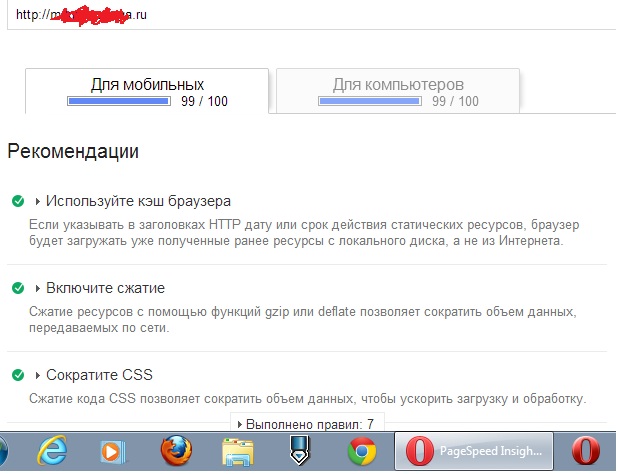Click the pen-shaped taskbar icon
The width and height of the screenshot is (618, 474).
tap(299, 452)
